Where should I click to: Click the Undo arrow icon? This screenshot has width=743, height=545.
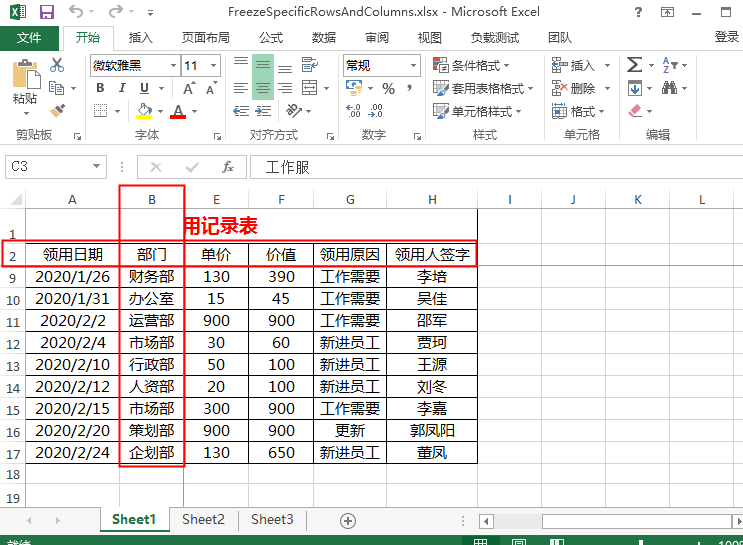tap(76, 11)
